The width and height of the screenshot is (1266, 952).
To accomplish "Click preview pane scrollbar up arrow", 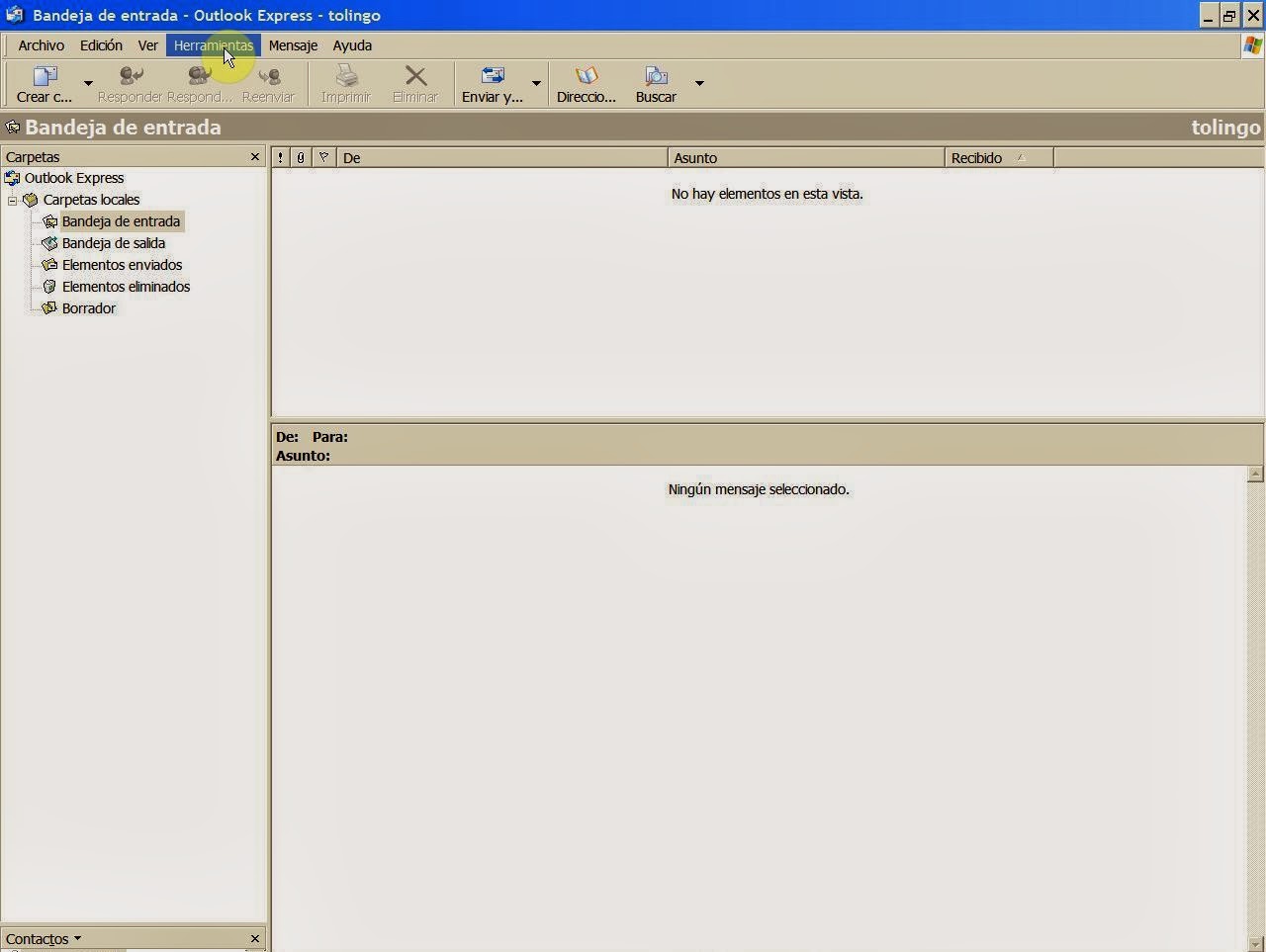I will click(x=1255, y=475).
